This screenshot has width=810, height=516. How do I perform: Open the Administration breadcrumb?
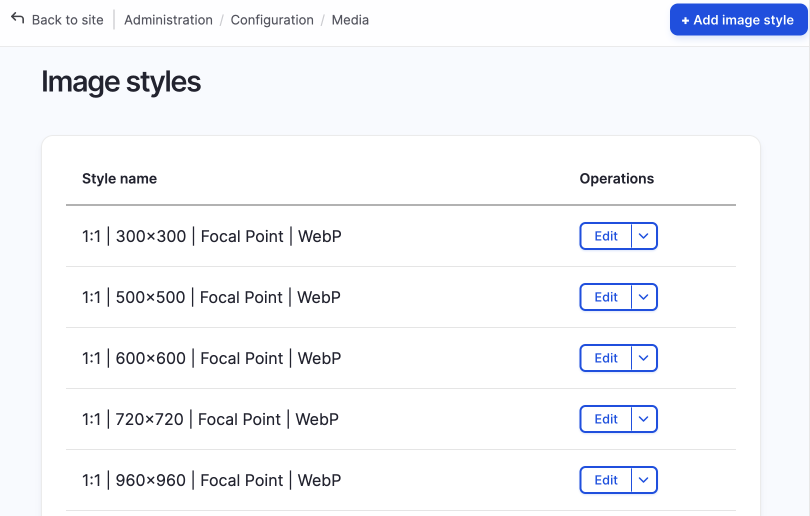(x=168, y=20)
